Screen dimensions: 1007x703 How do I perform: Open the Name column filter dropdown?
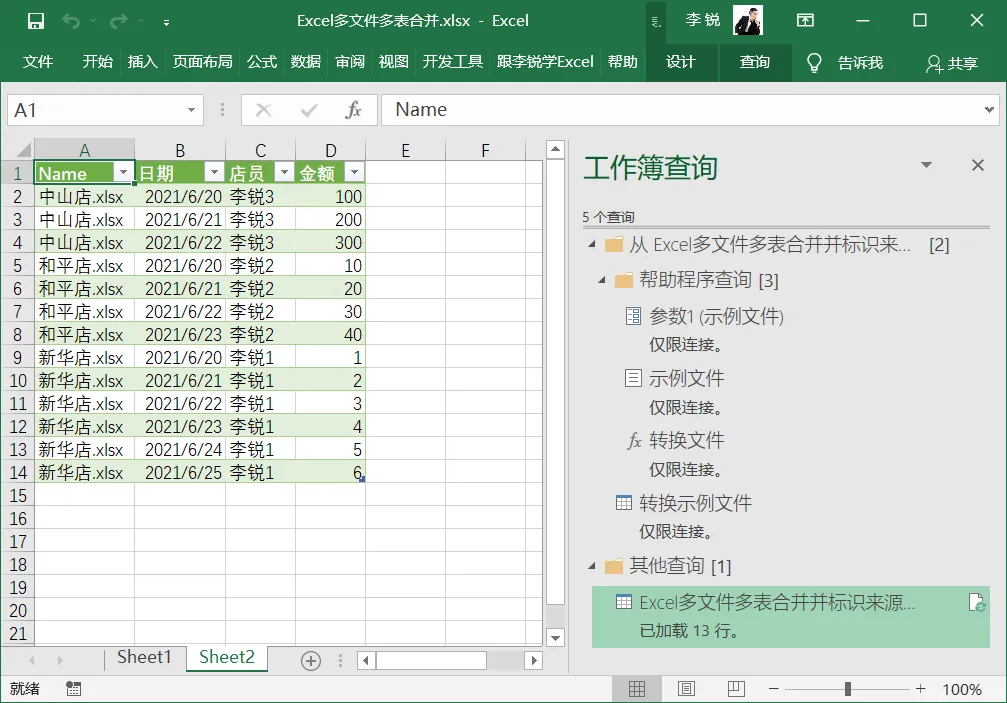click(x=123, y=173)
